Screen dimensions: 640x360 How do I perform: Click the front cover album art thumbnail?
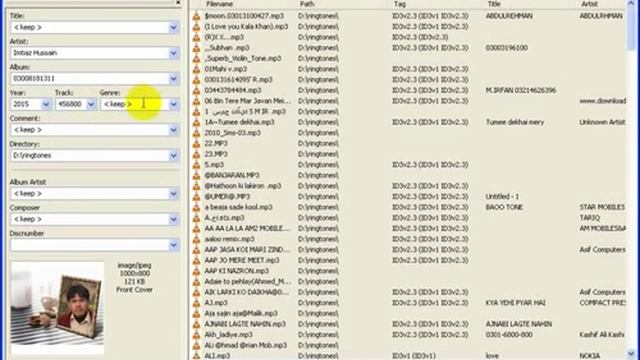pos(57,308)
